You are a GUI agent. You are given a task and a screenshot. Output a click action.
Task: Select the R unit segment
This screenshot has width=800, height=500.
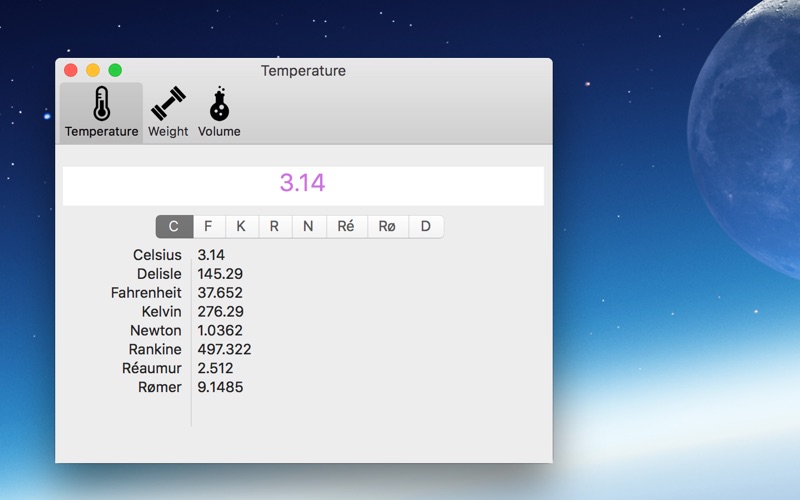pyautogui.click(x=275, y=227)
